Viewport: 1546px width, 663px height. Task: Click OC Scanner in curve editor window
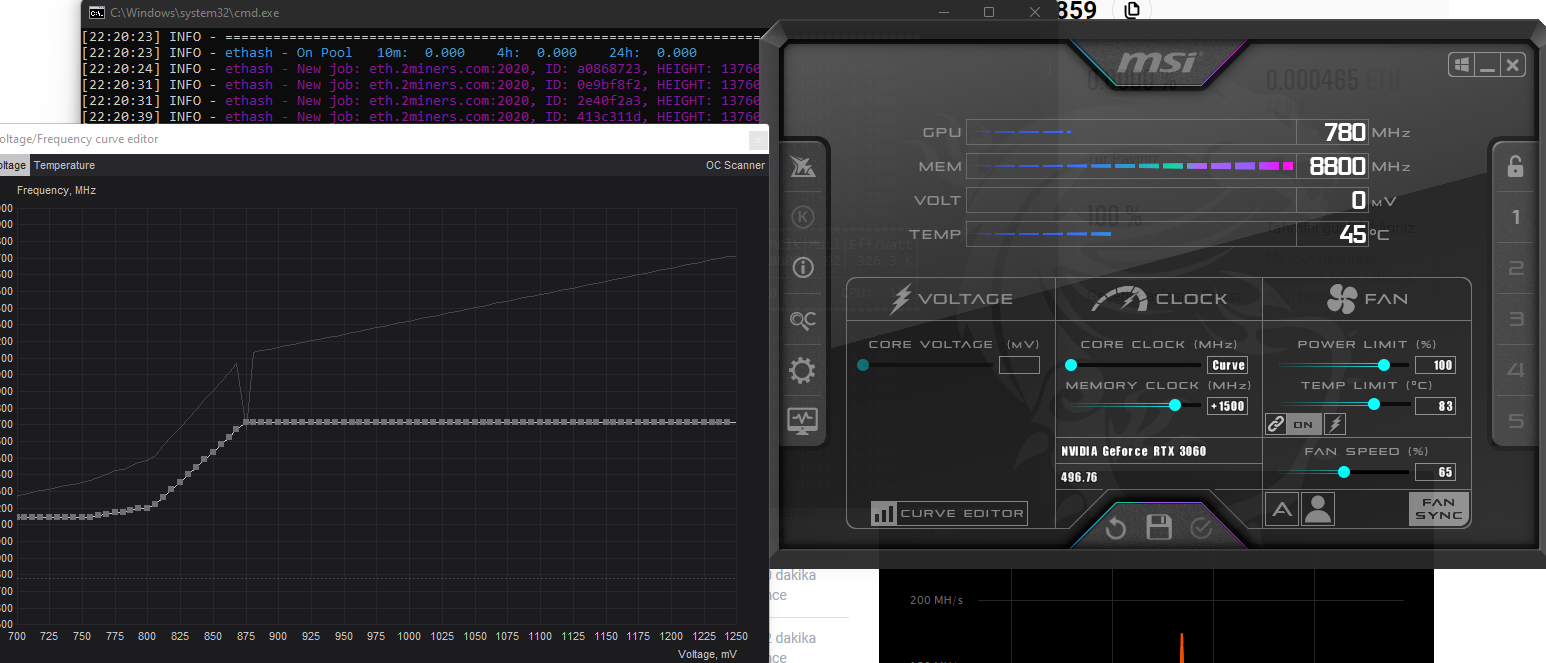(735, 165)
